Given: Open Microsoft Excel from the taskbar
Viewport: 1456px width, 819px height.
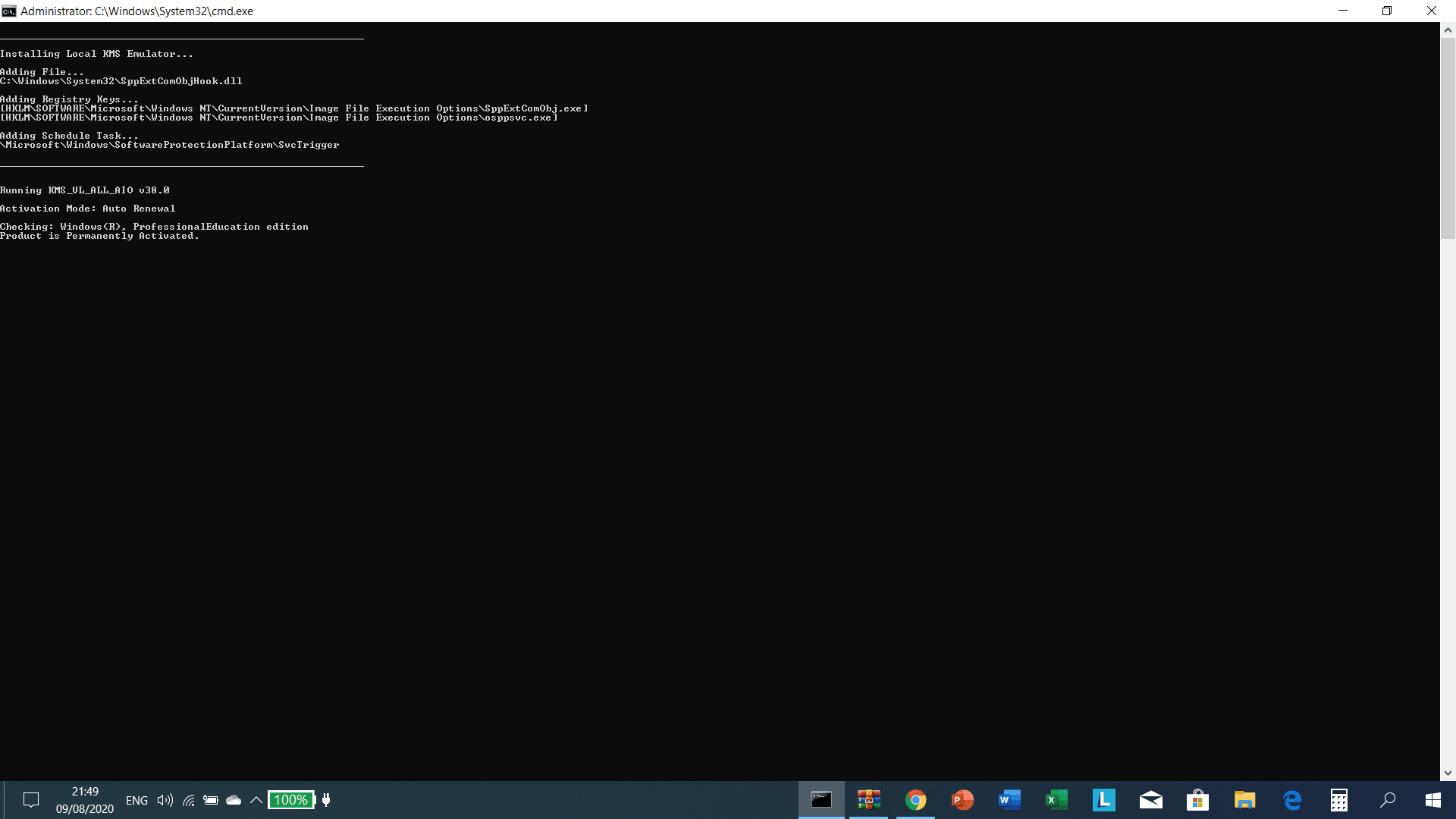Looking at the screenshot, I should [1056, 799].
